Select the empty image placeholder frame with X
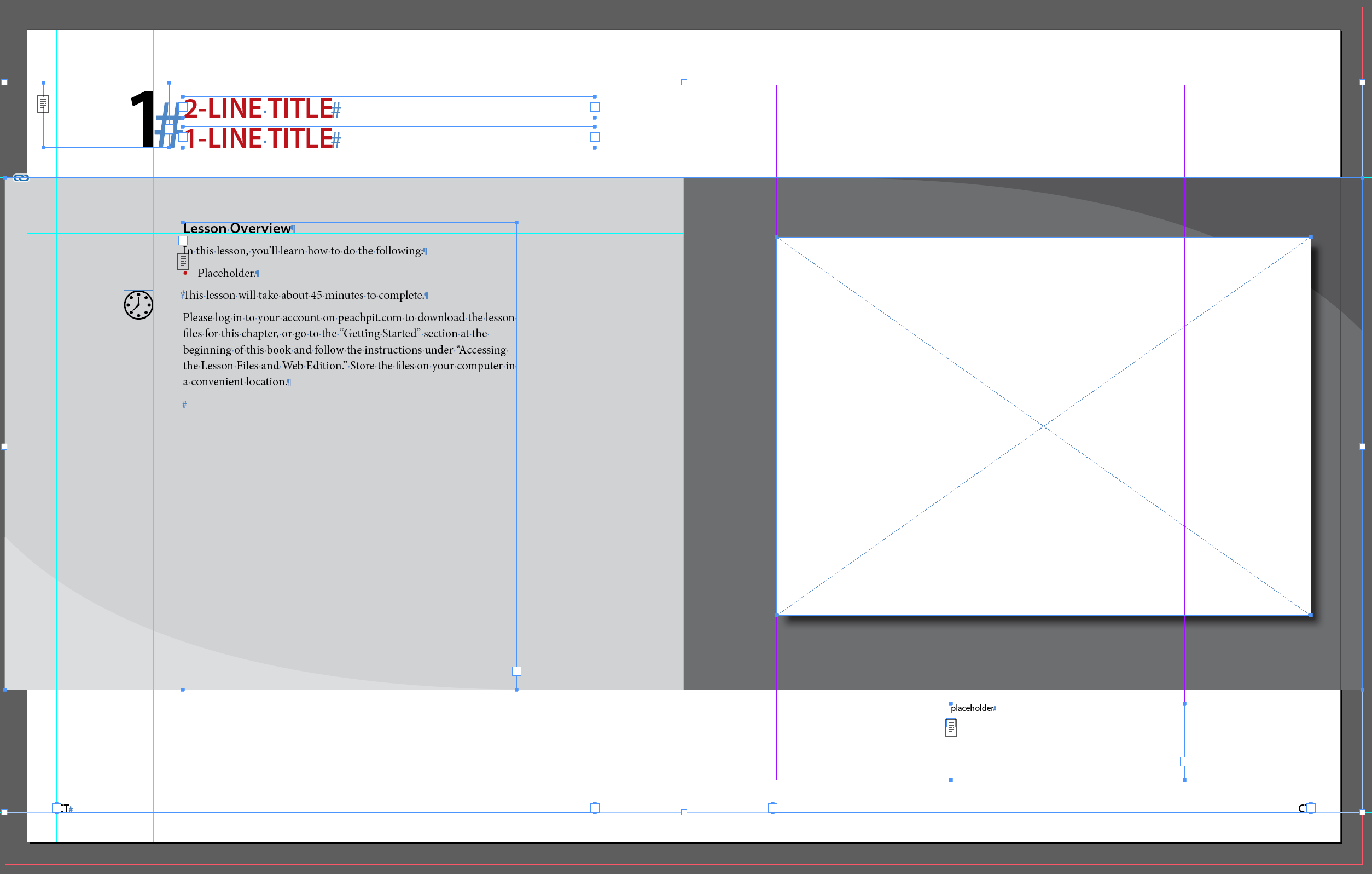 point(1043,426)
